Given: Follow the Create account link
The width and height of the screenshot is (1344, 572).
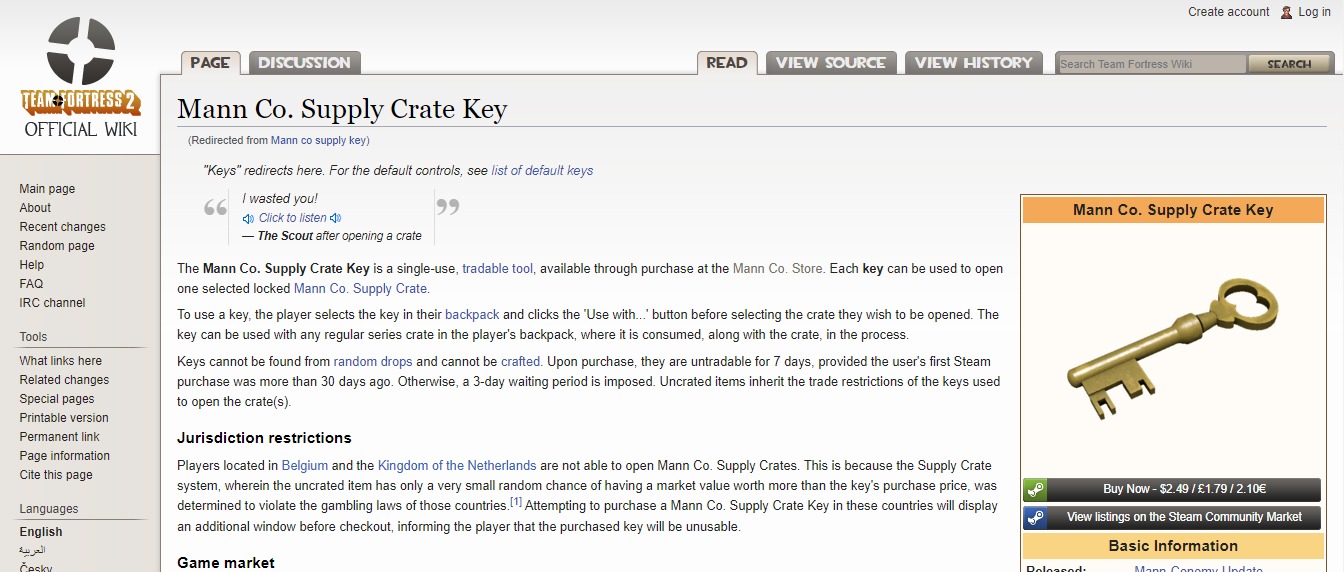Looking at the screenshot, I should click(1228, 12).
